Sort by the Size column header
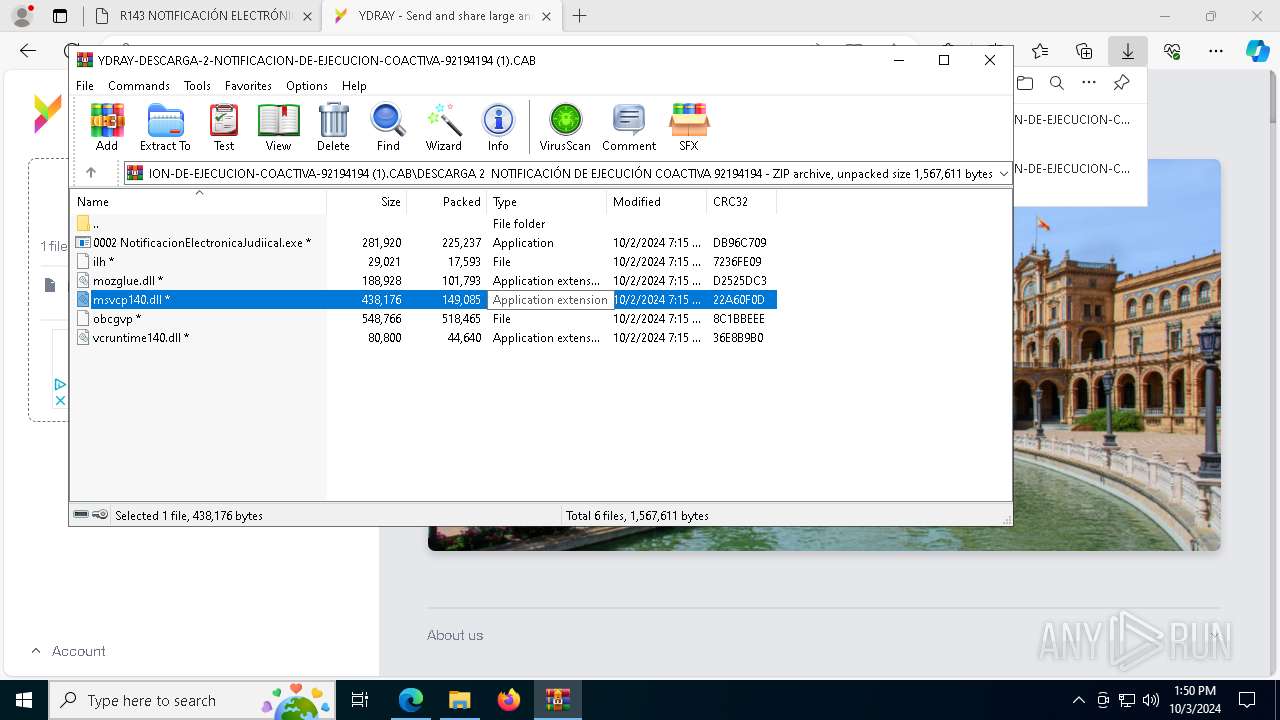Viewport: 1280px width, 720px height. pyautogui.click(x=366, y=202)
